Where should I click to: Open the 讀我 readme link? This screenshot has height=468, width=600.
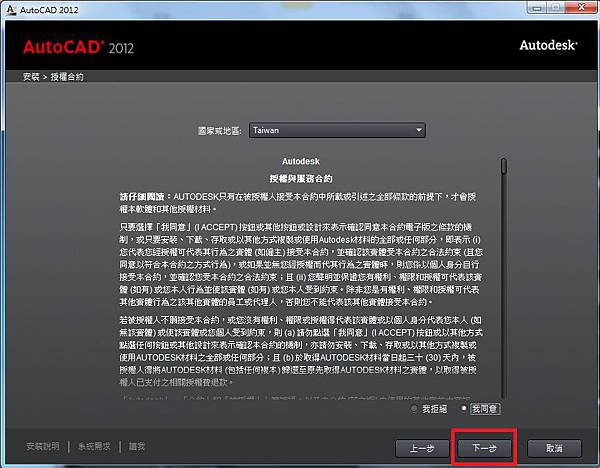click(x=137, y=446)
